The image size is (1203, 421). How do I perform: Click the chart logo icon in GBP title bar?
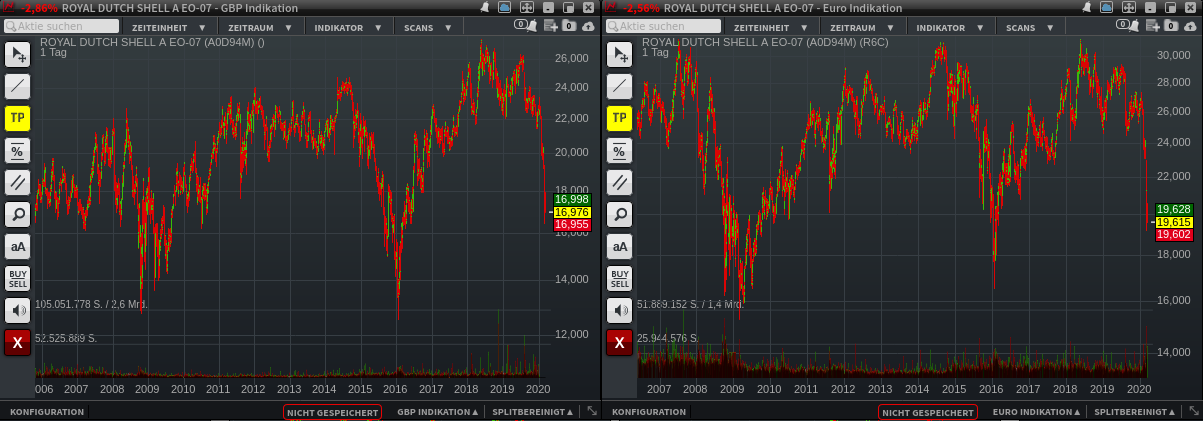tap(10, 7)
